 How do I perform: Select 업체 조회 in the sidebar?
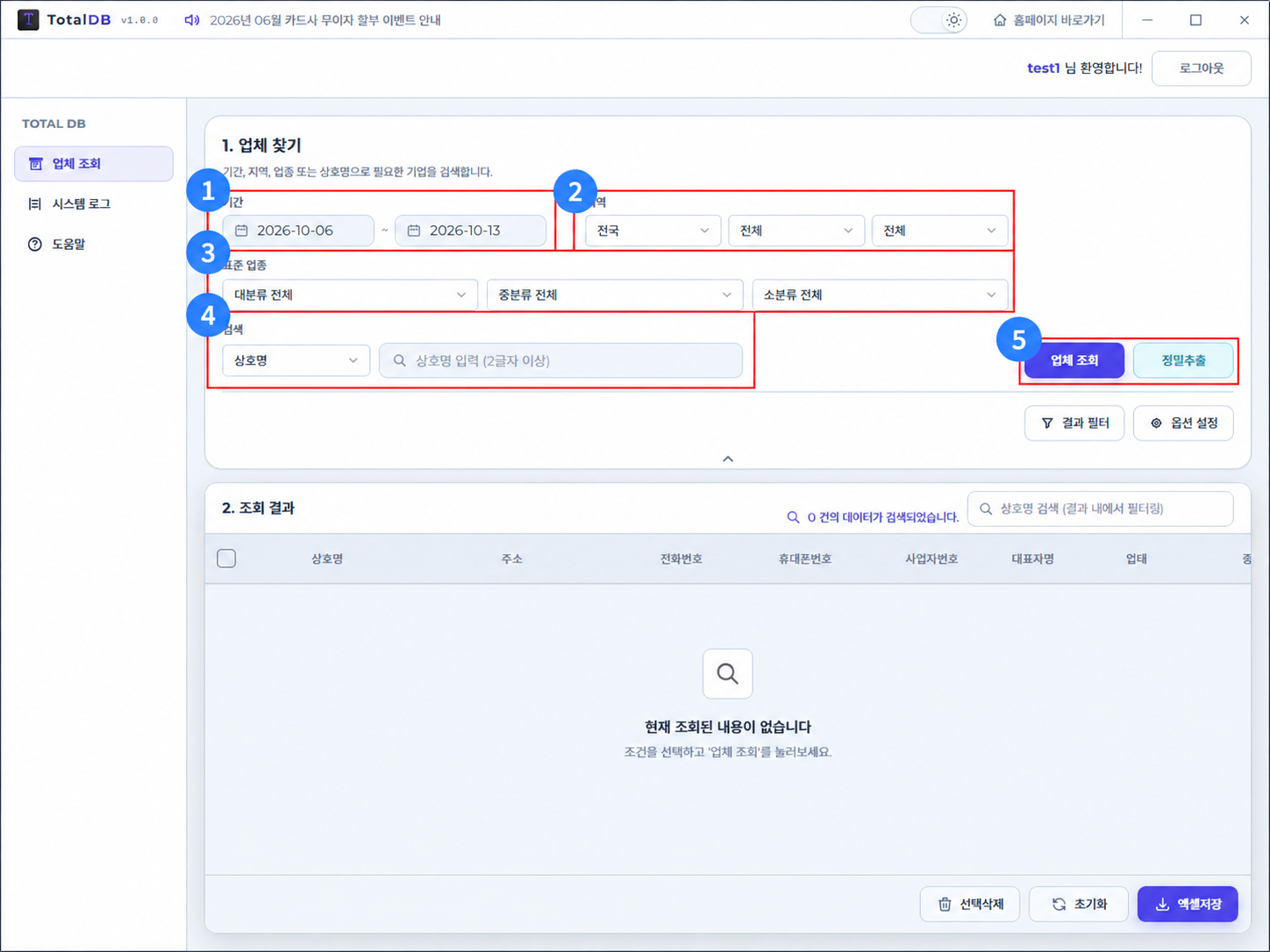(x=94, y=164)
